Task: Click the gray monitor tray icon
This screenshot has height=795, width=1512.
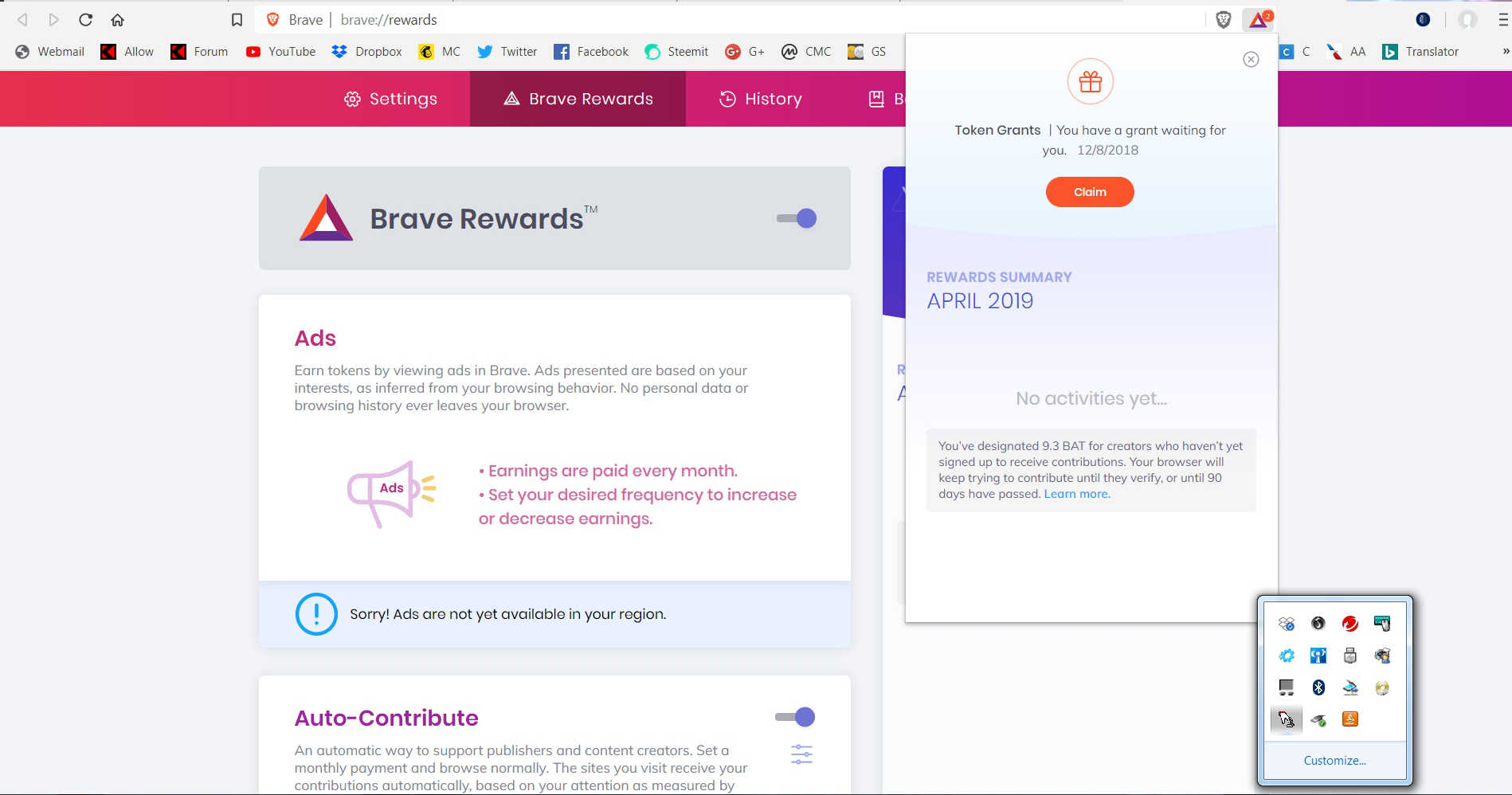Action: point(1287,687)
